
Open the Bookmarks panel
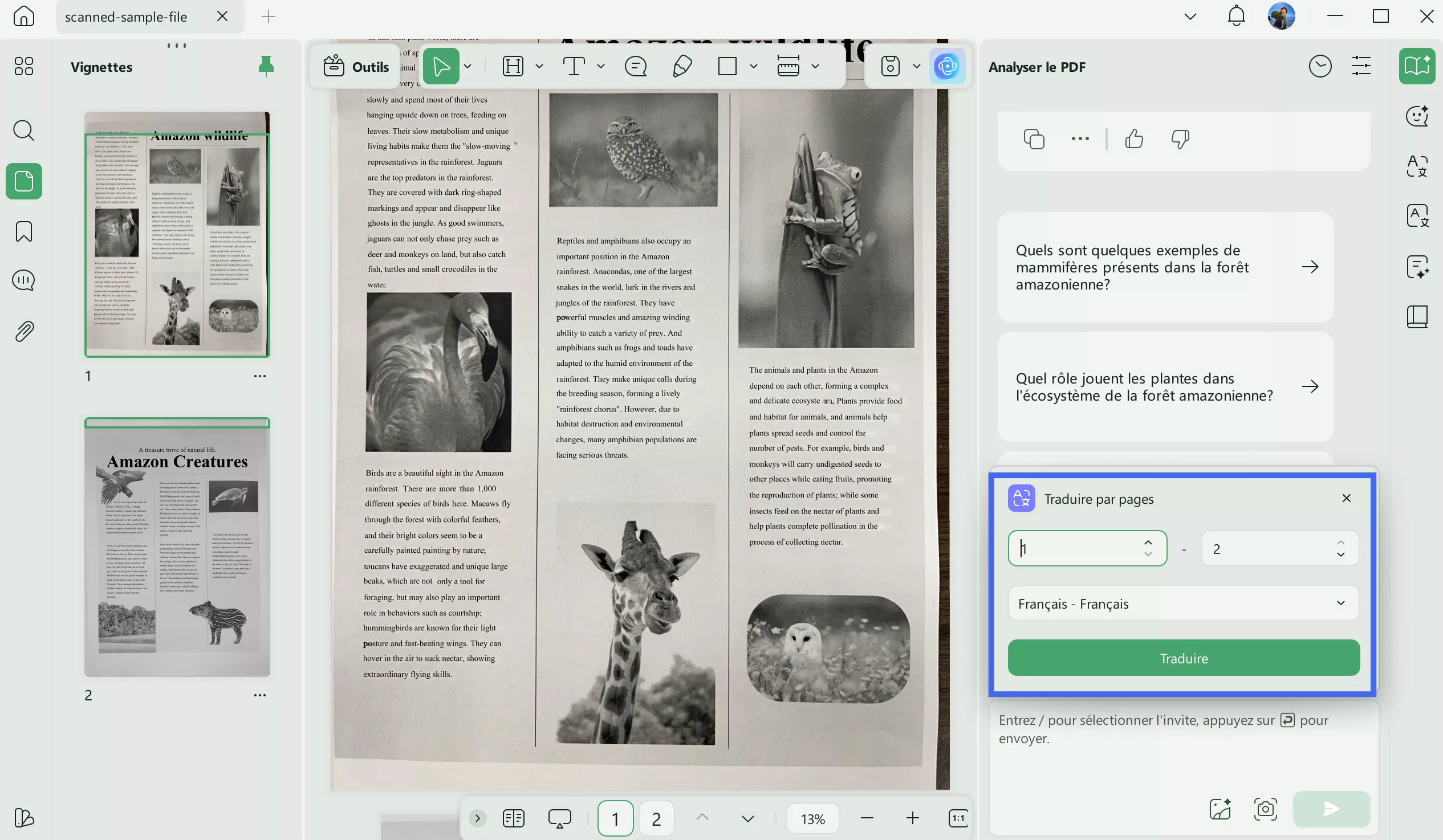(x=23, y=231)
